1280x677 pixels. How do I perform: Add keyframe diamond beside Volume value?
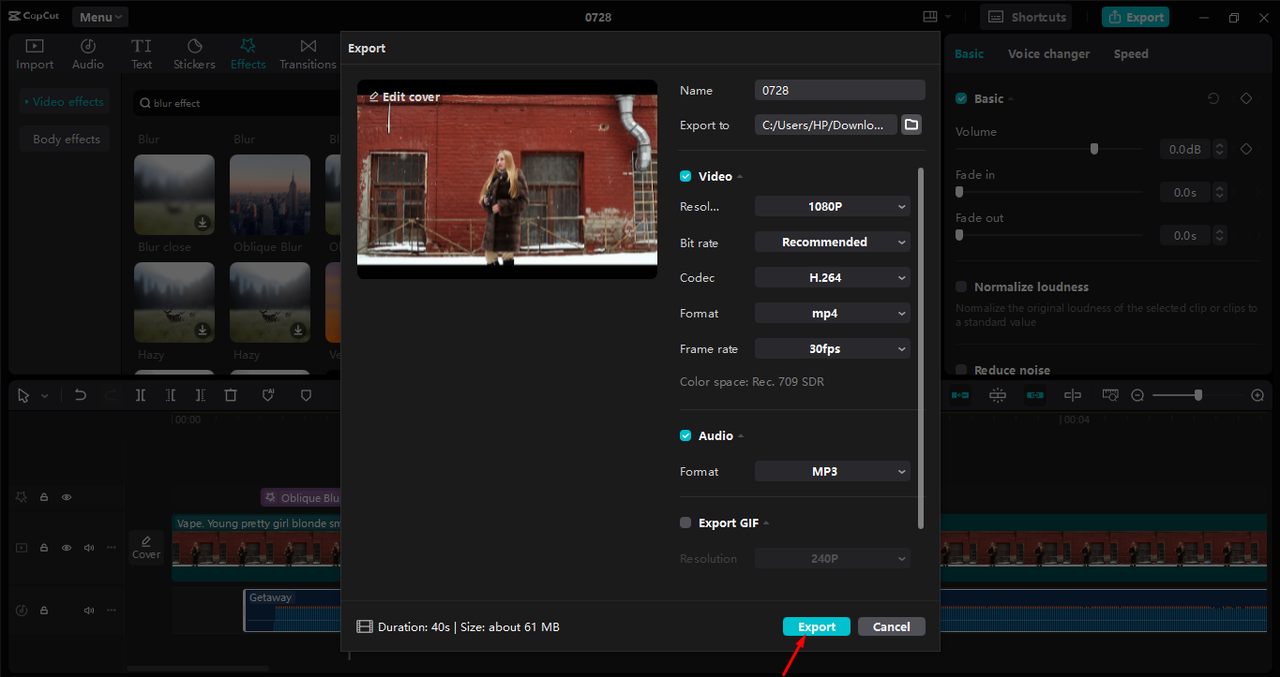tap(1246, 149)
